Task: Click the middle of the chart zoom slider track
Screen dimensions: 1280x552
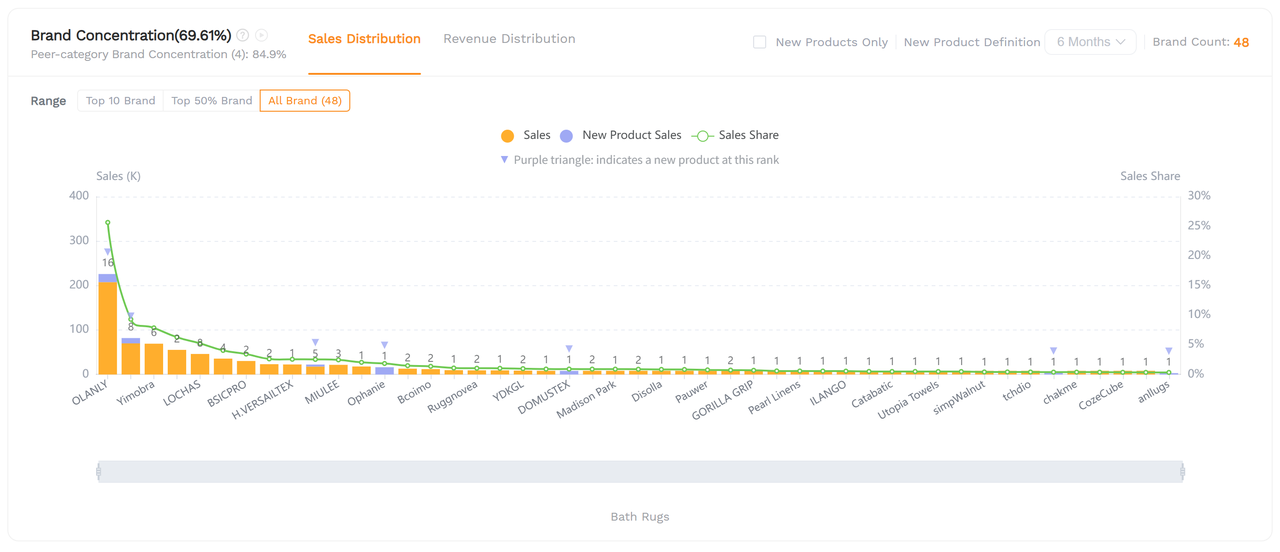Action: [x=641, y=471]
